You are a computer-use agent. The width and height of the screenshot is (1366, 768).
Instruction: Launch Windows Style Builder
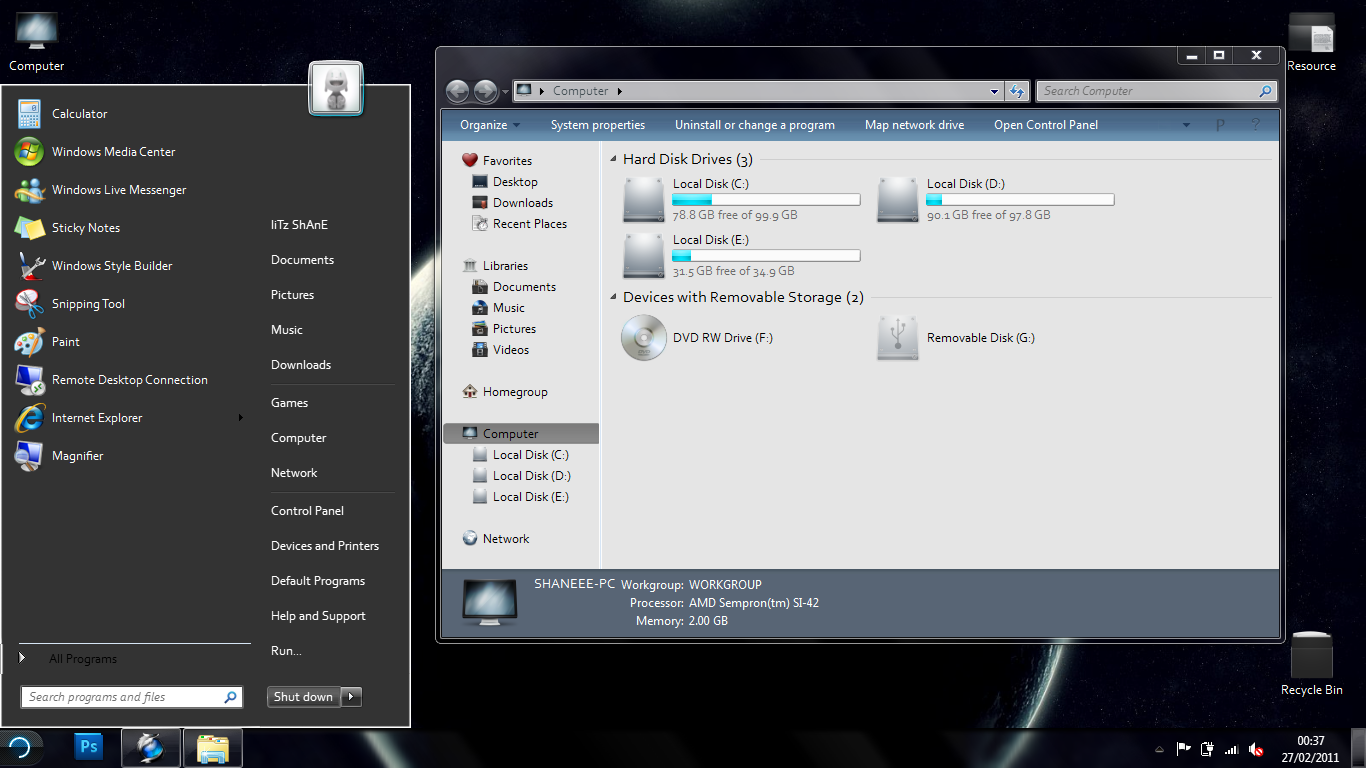[x=126, y=266]
